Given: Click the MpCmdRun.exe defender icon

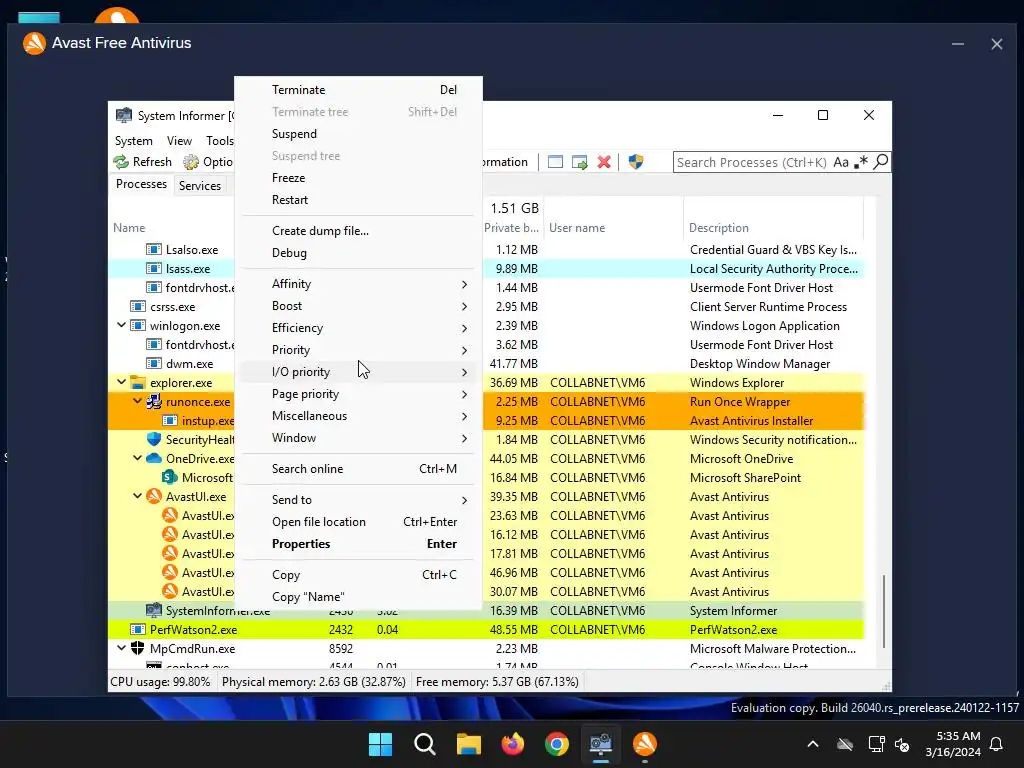Looking at the screenshot, I should point(138,648).
